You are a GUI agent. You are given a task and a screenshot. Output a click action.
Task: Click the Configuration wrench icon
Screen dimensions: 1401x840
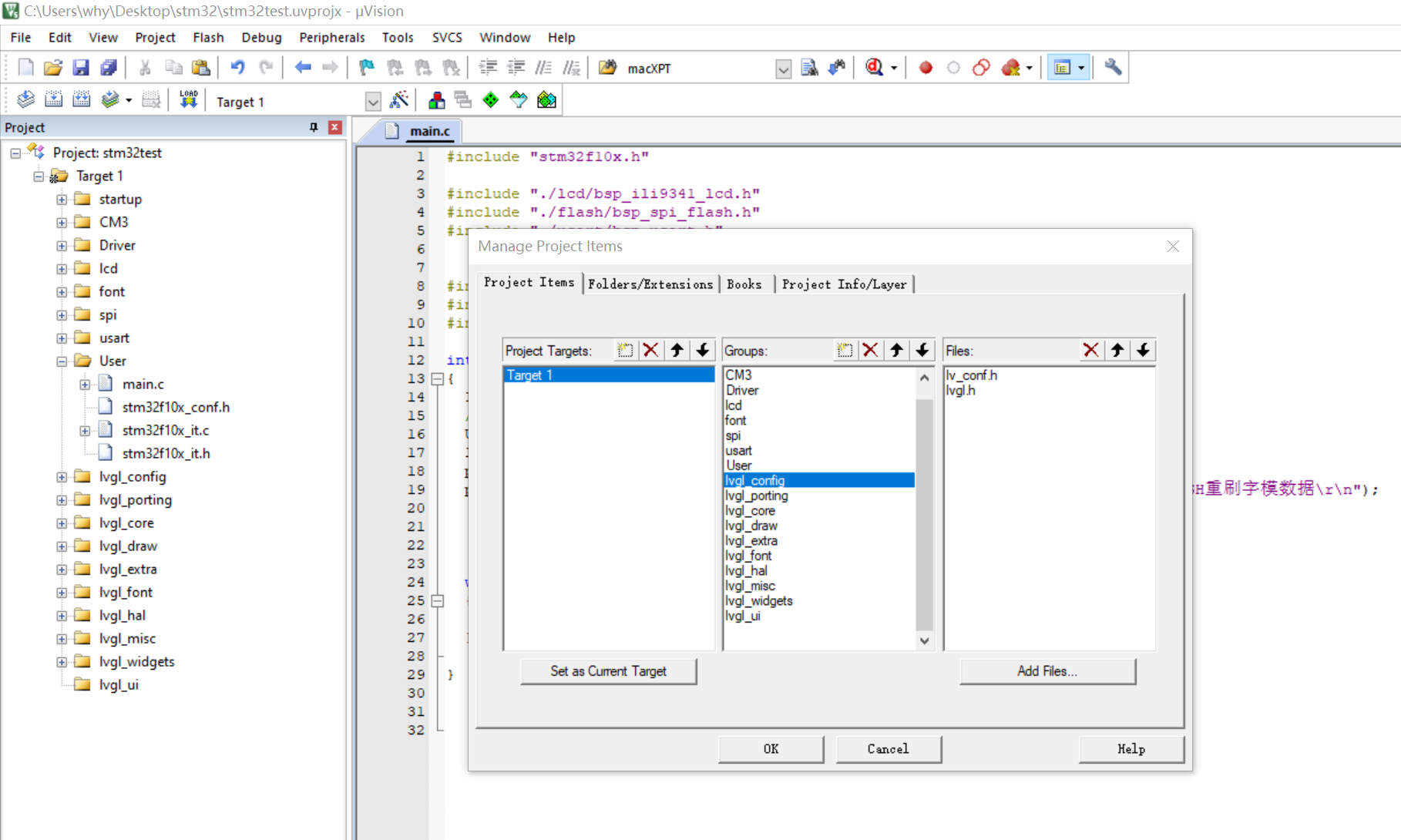1112,68
